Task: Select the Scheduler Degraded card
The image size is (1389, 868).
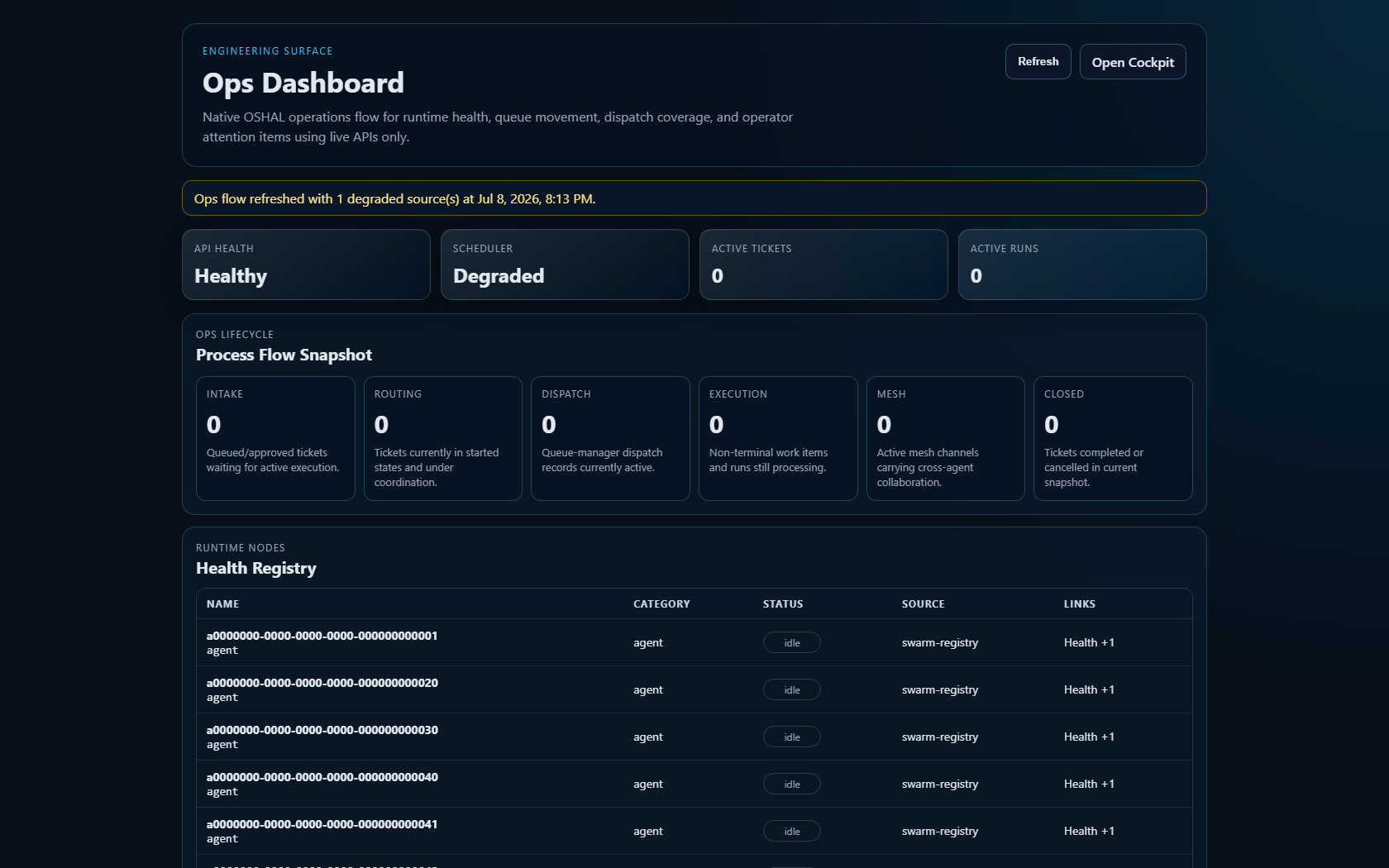Action: tap(565, 265)
